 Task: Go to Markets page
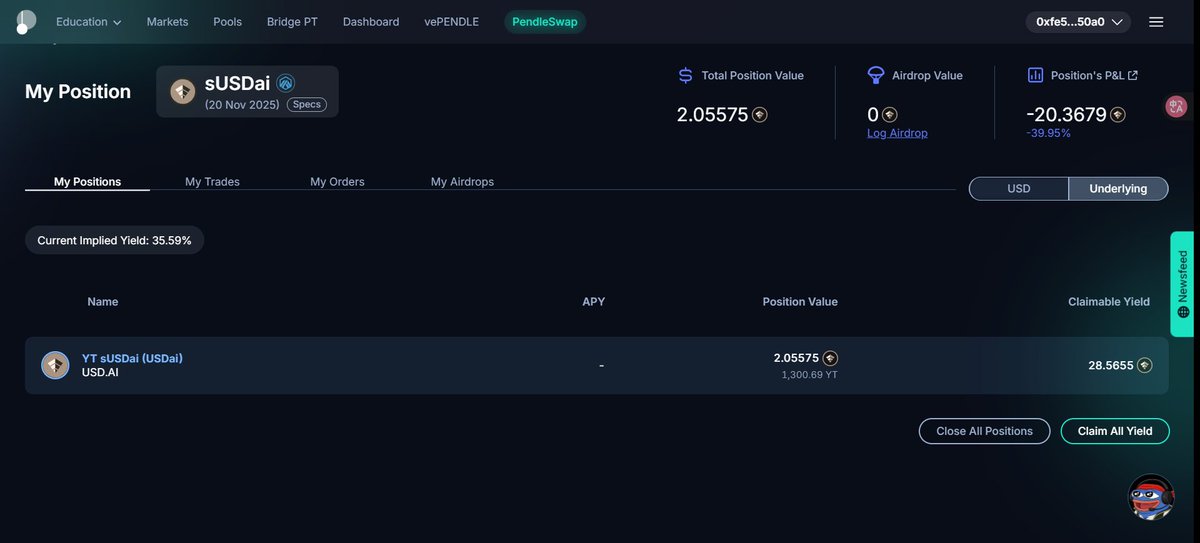(x=167, y=22)
